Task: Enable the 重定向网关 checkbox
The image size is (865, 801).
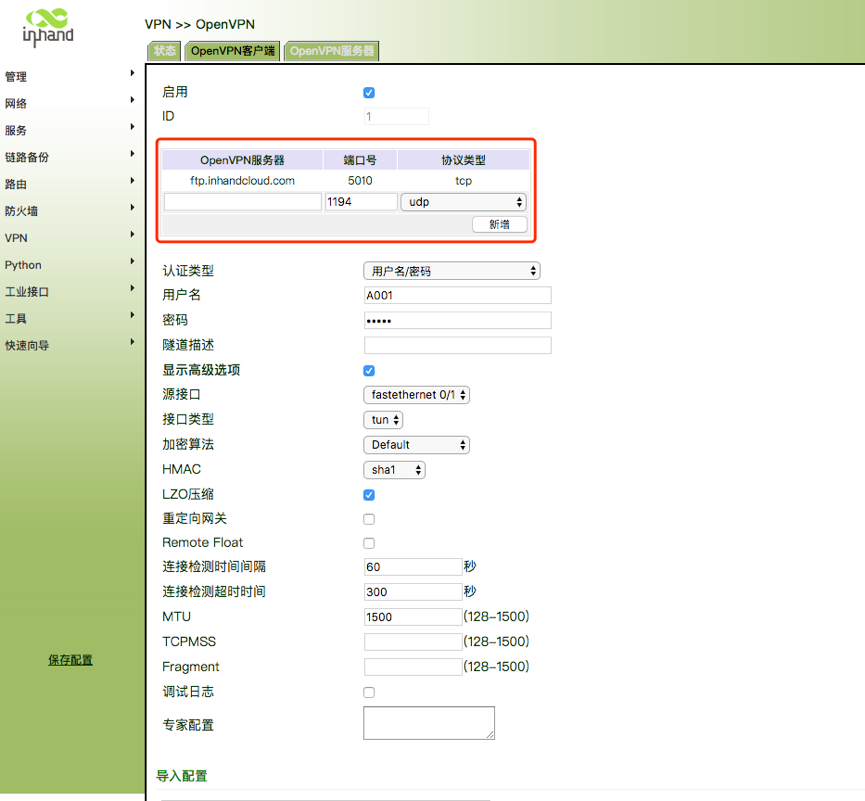Action: pos(369,520)
